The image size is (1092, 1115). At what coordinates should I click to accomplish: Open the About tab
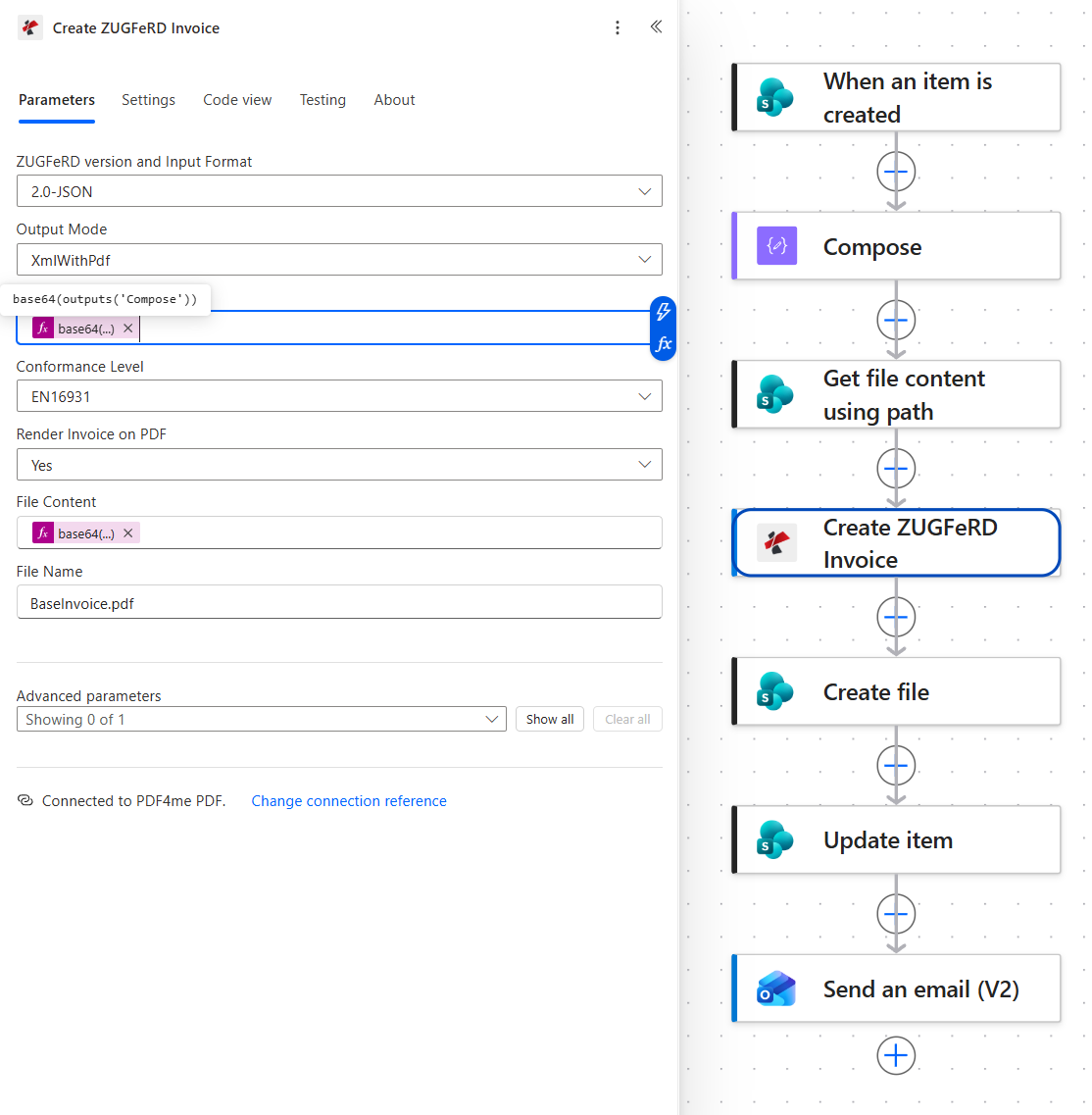pyautogui.click(x=395, y=100)
